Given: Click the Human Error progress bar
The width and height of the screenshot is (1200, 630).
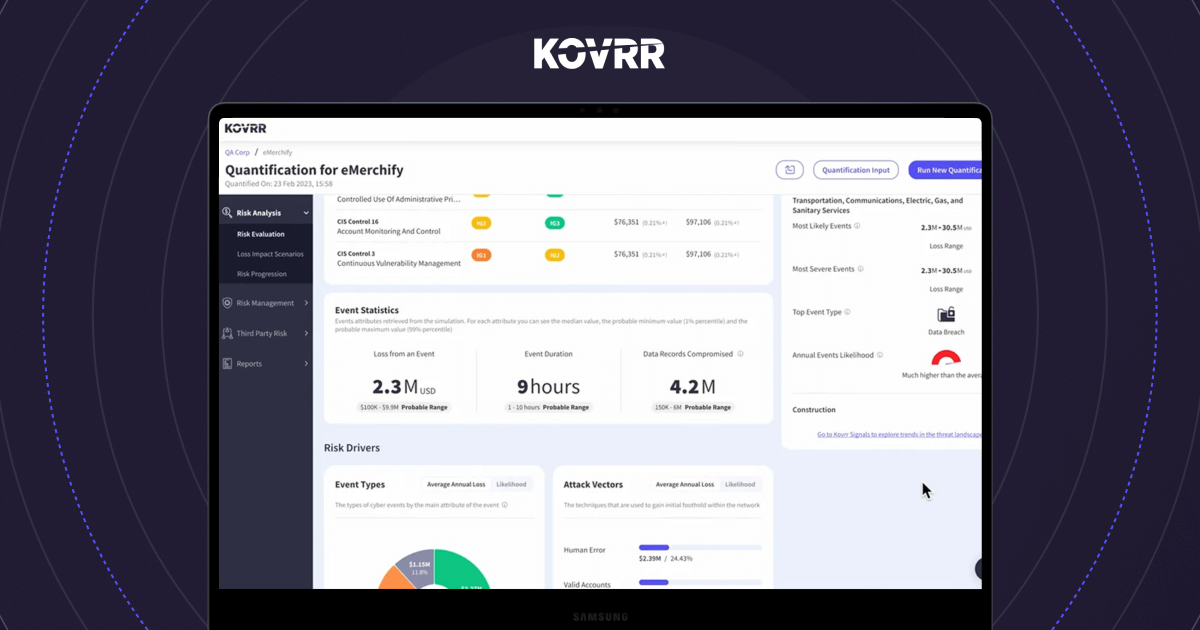Looking at the screenshot, I should pos(700,548).
